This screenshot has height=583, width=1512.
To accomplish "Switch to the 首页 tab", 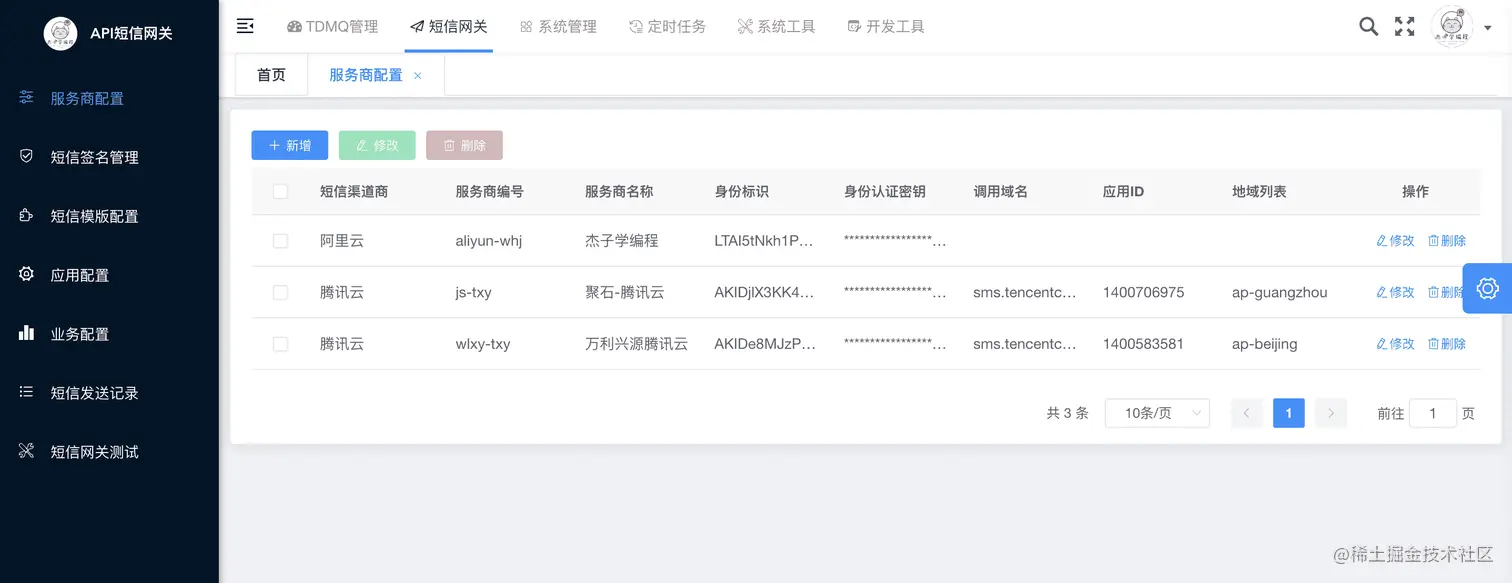I will click(x=271, y=74).
